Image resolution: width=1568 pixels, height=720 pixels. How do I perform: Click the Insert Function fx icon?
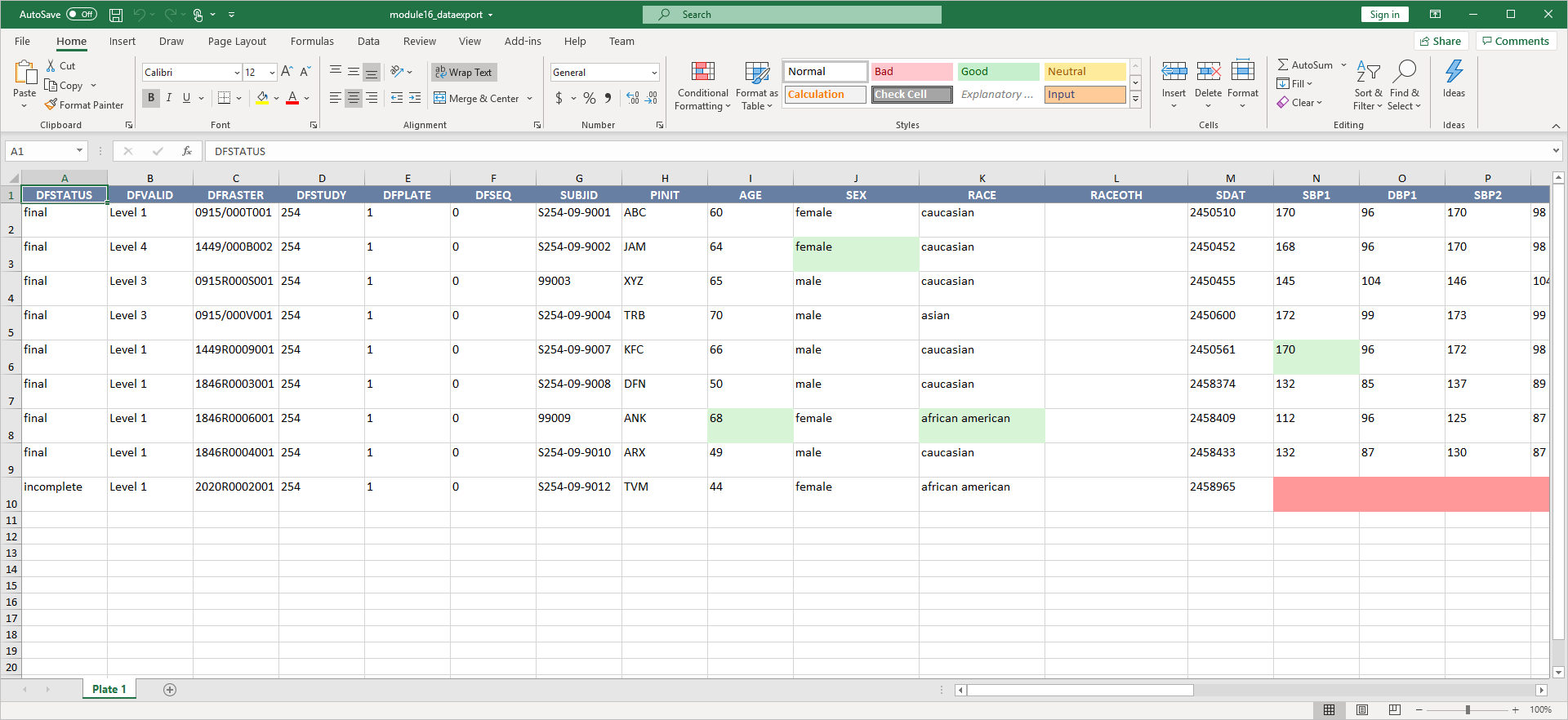coord(187,151)
